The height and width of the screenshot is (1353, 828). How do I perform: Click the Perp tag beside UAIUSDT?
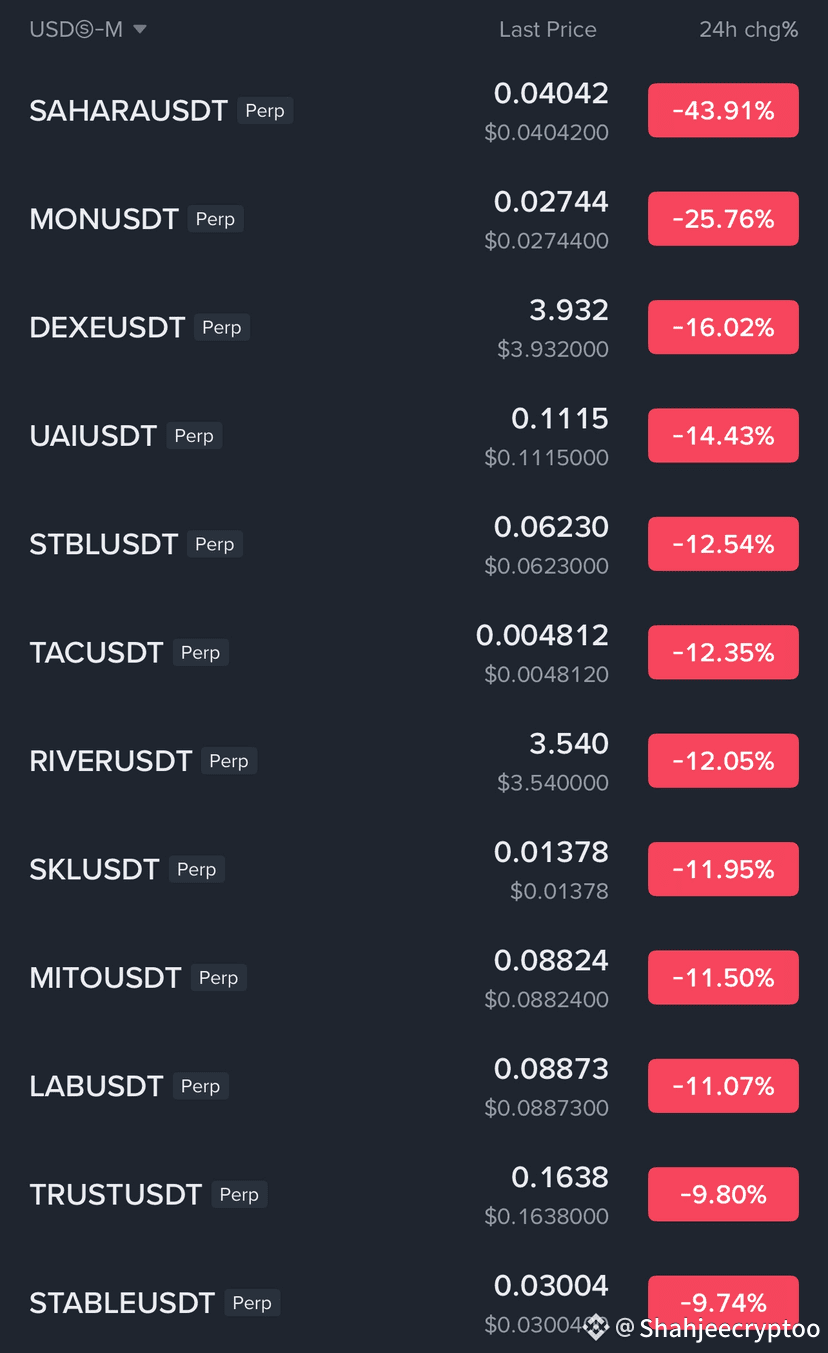coord(194,436)
